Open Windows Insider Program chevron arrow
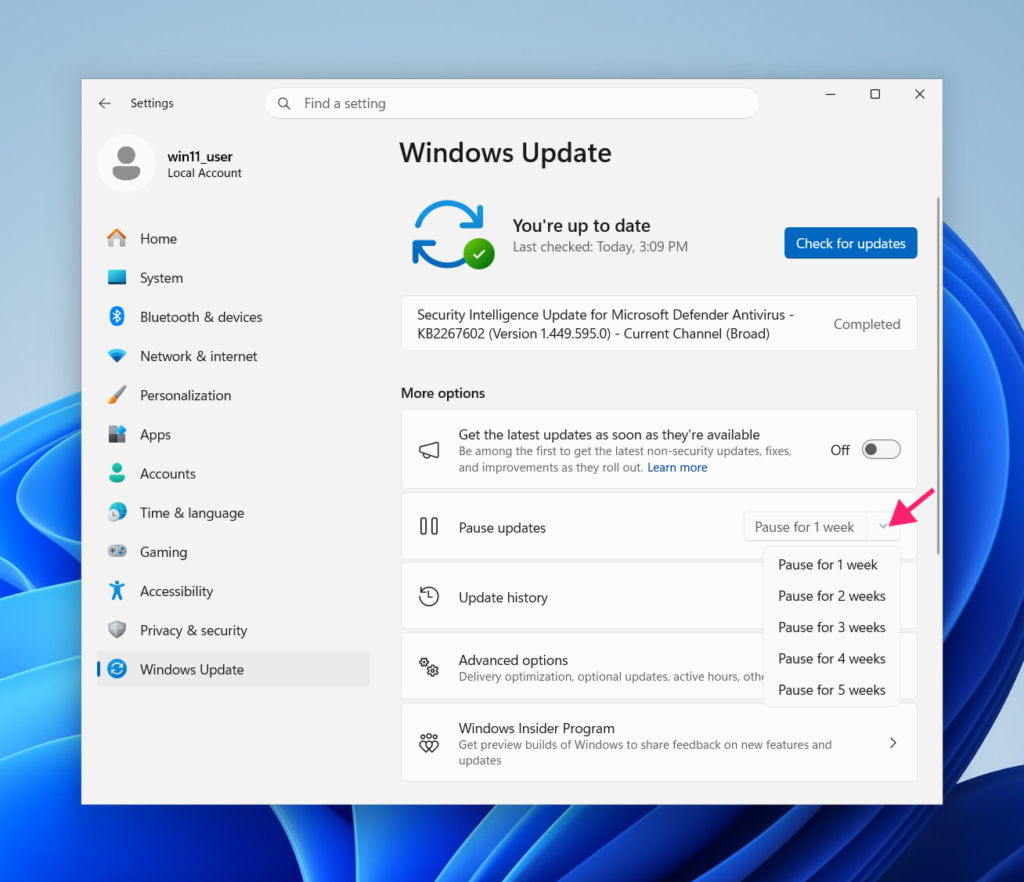The width and height of the screenshot is (1024, 882). [893, 743]
